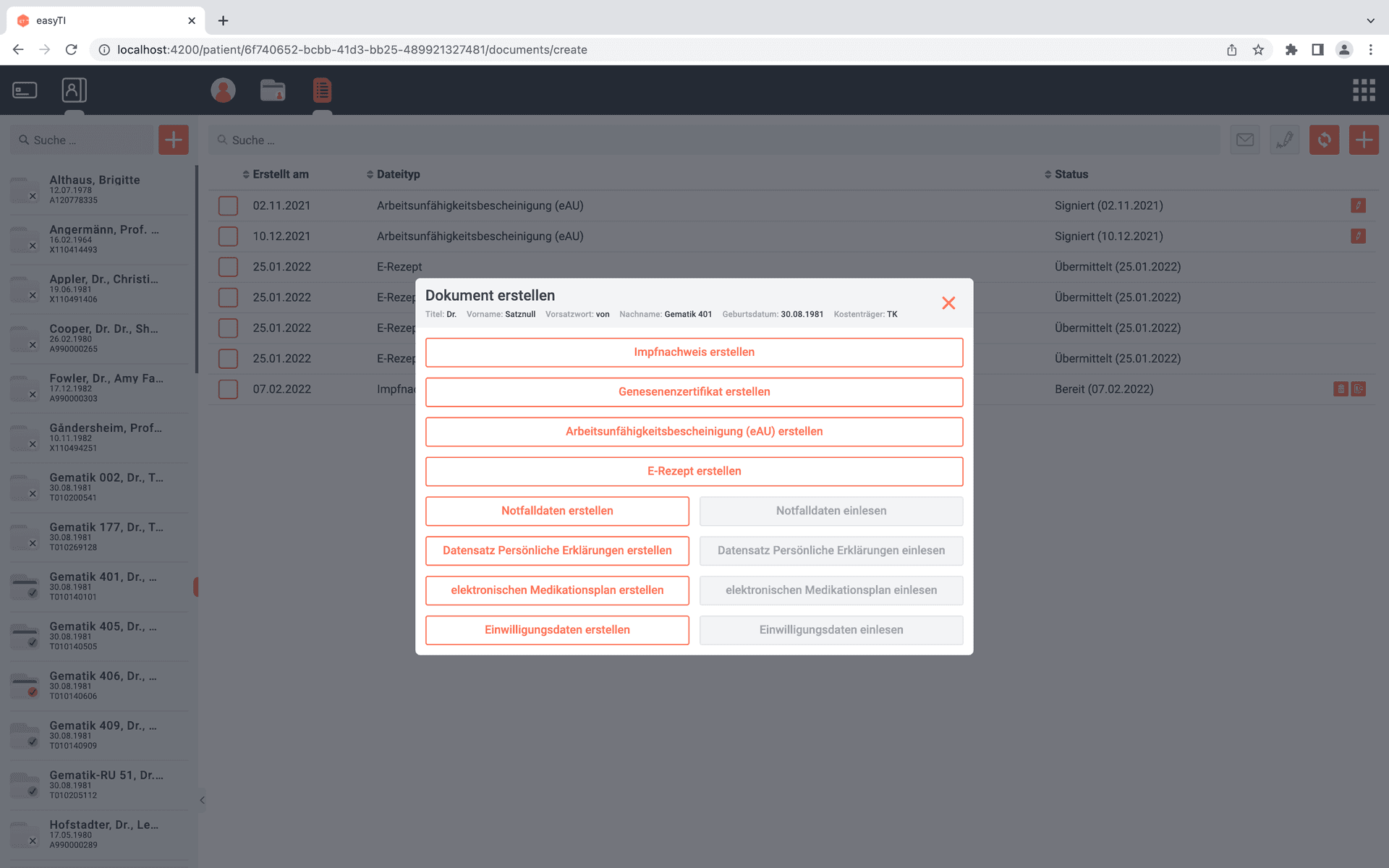Click E-Rezept erstellen button

694,472
